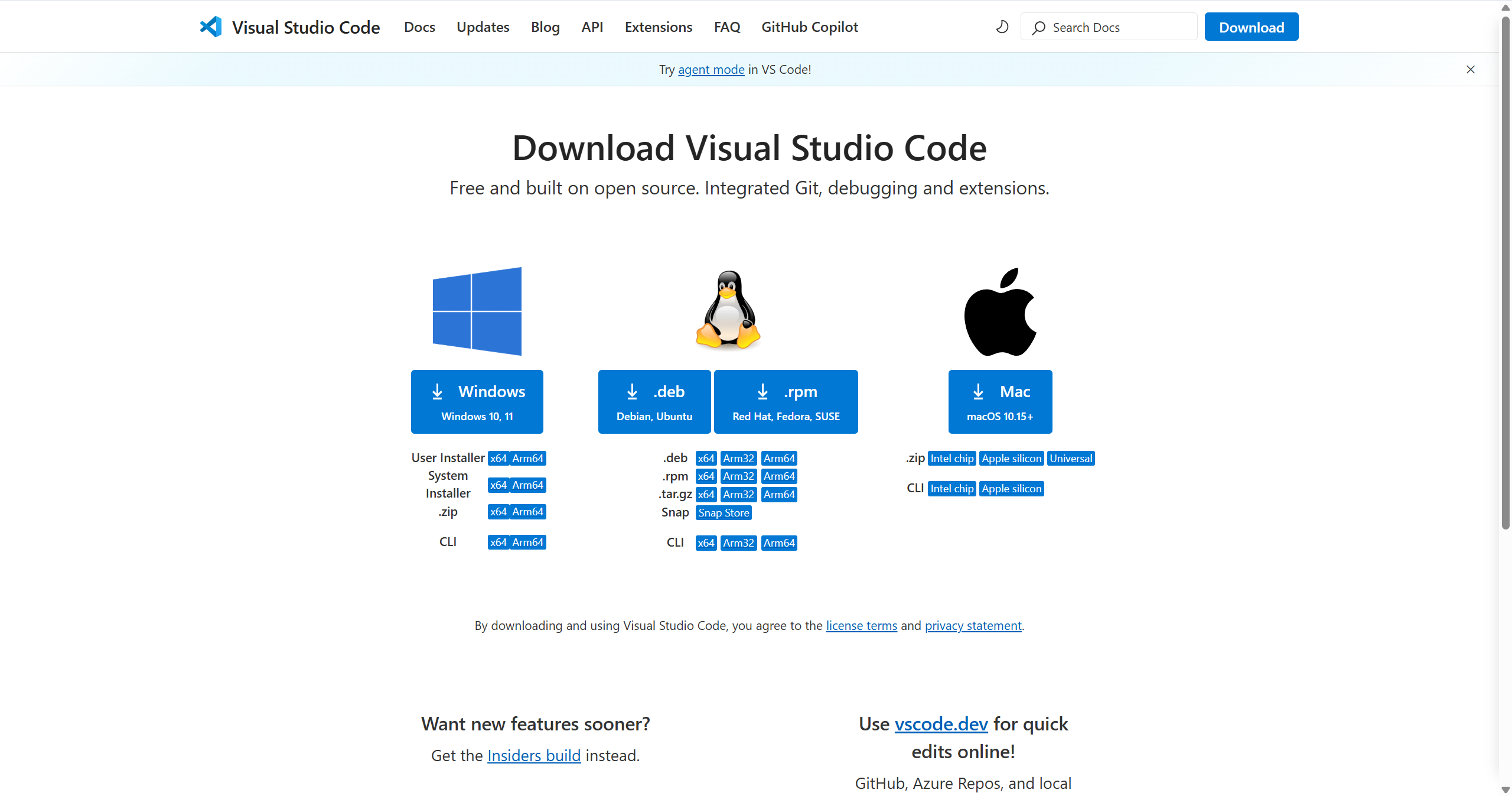Select x64 for Linux .tar.gz row

[x=706, y=495]
